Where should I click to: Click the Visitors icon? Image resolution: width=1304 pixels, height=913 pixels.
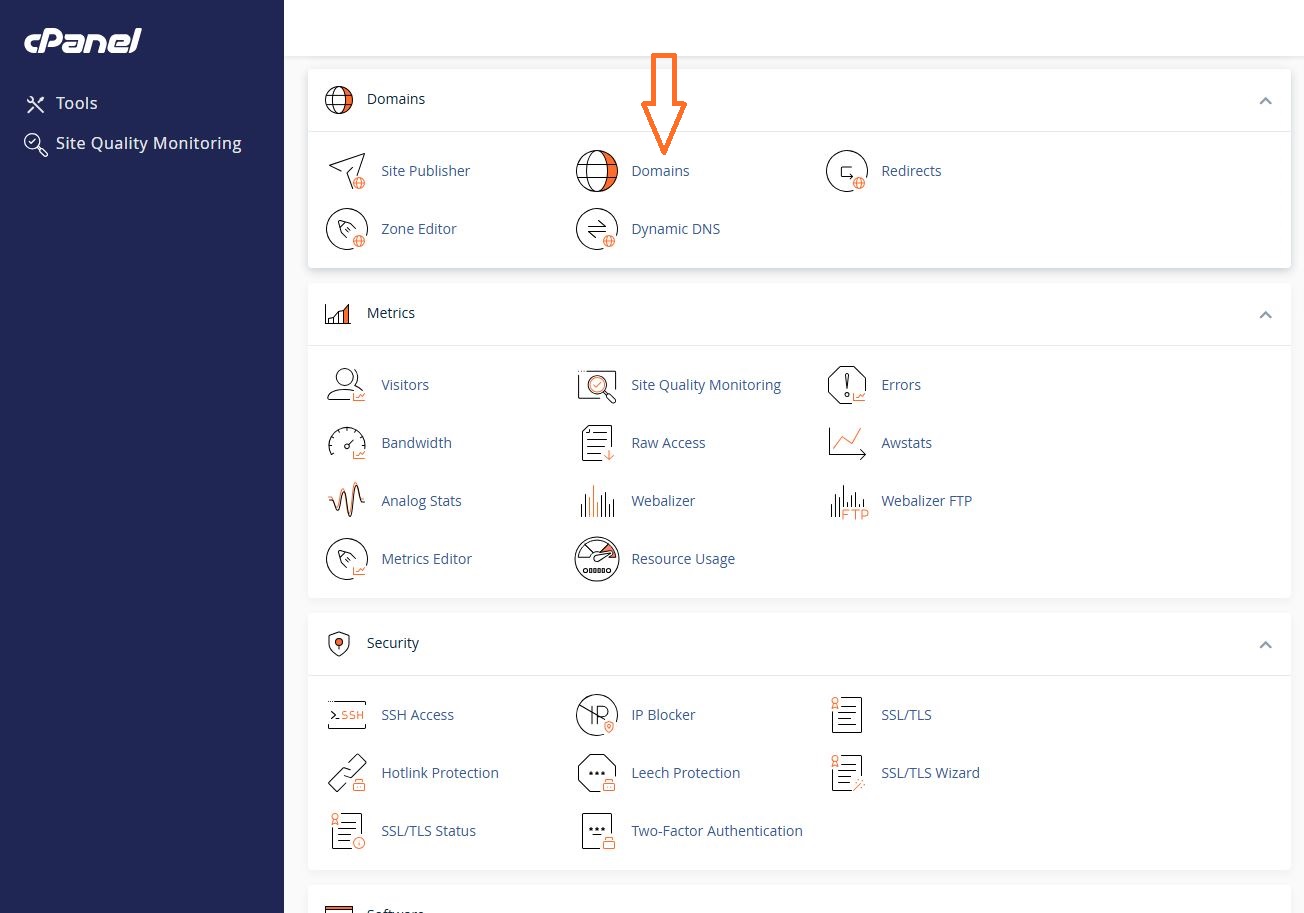point(347,385)
